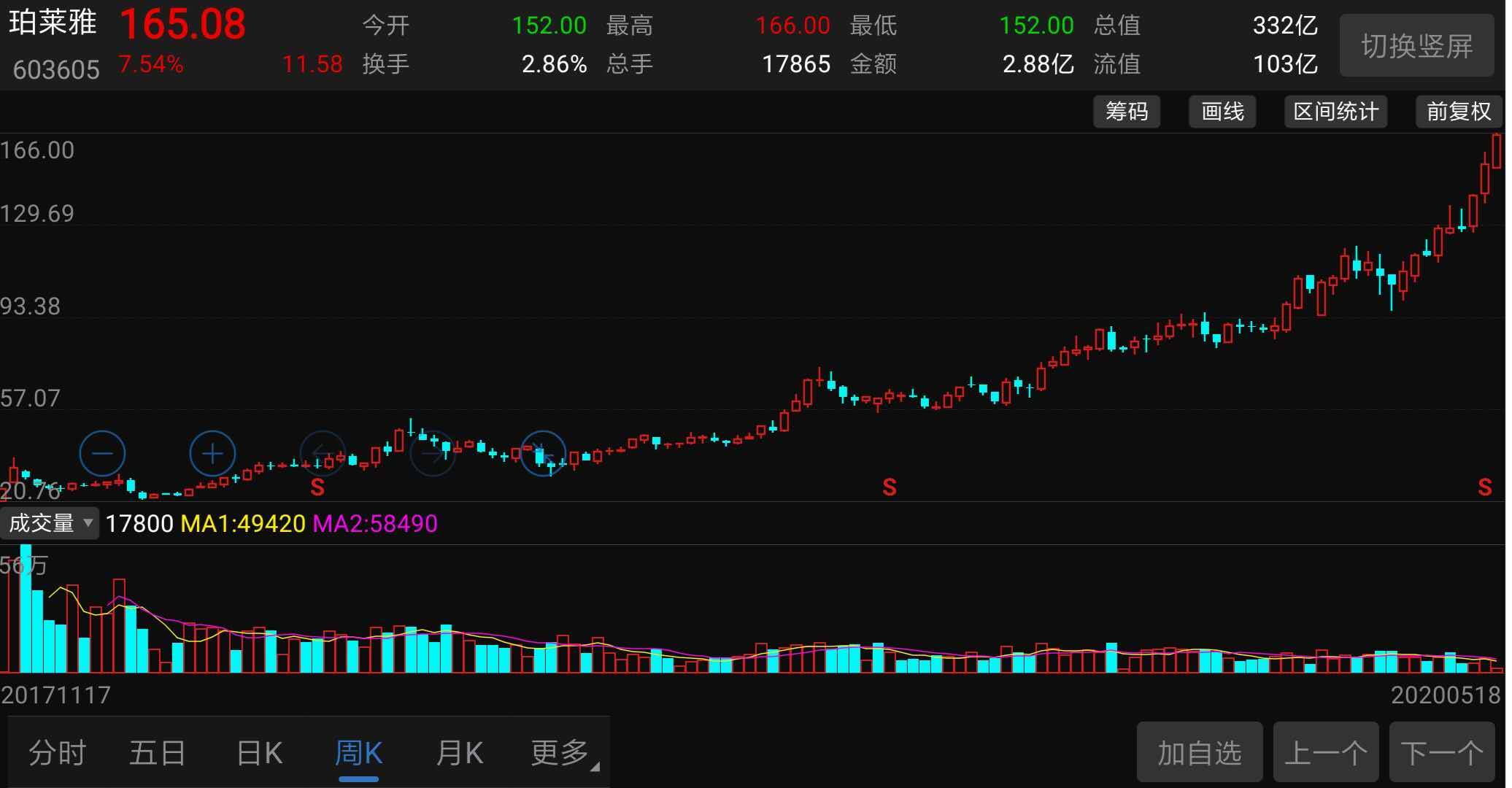The height and width of the screenshot is (788, 1512).
Task: Shift chart left with left-arrow circle
Action: click(x=323, y=454)
